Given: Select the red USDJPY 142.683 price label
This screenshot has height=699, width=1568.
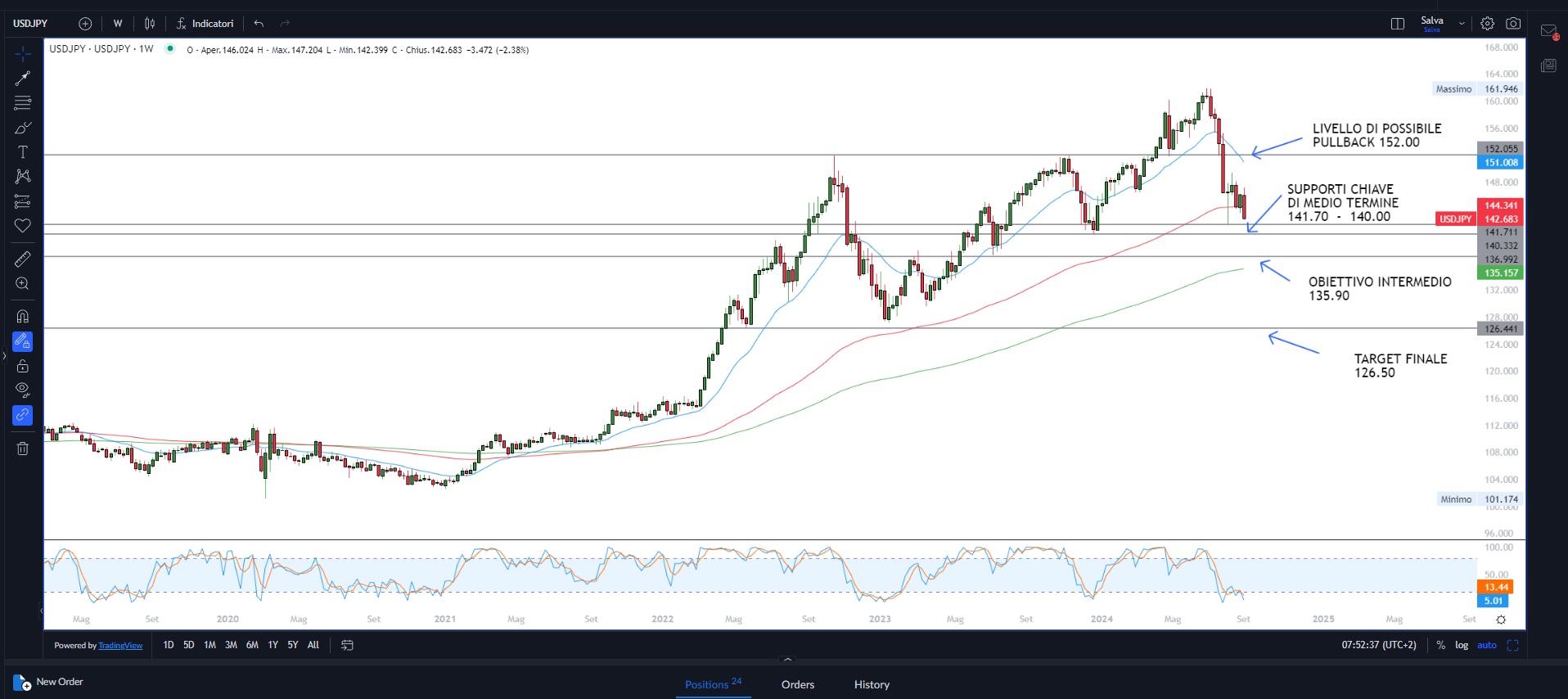Looking at the screenshot, I should 1480,219.
